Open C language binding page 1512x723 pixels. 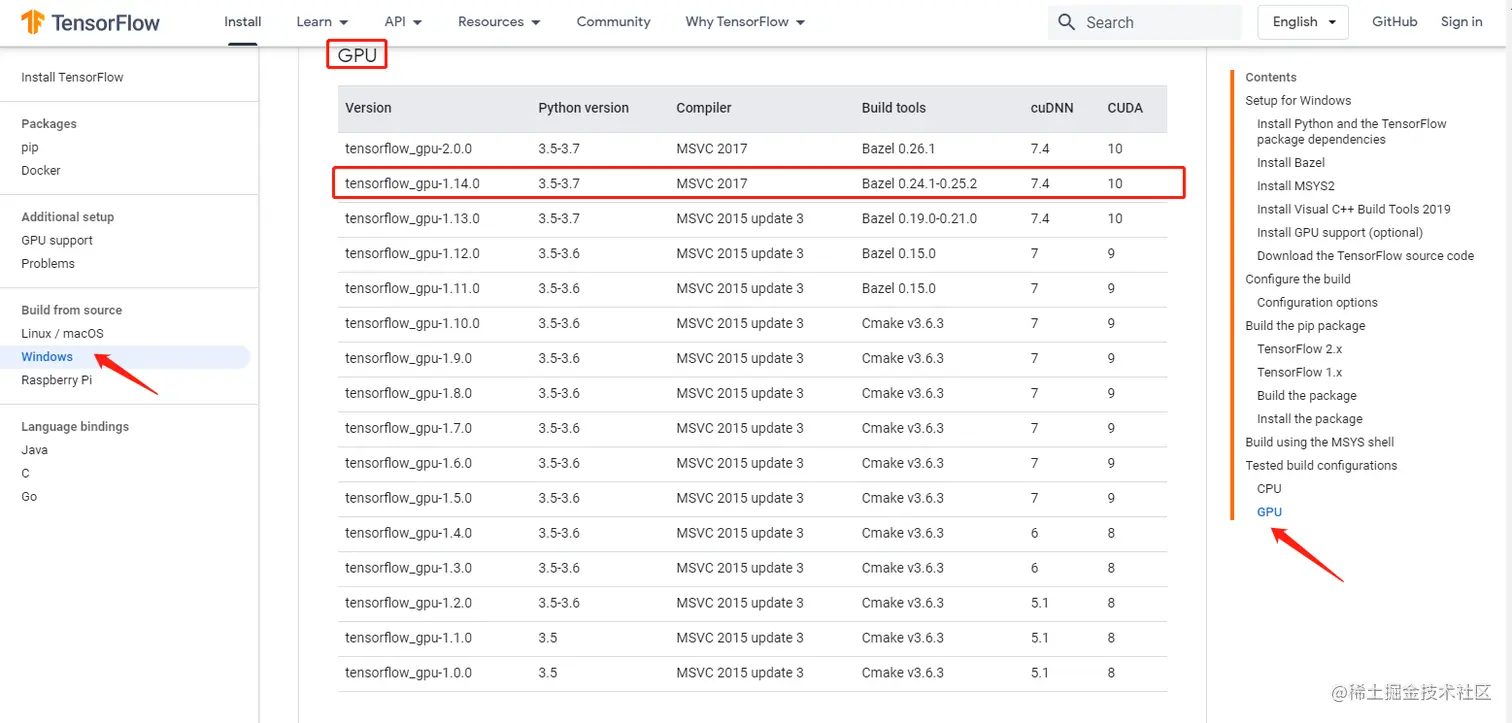pos(26,473)
